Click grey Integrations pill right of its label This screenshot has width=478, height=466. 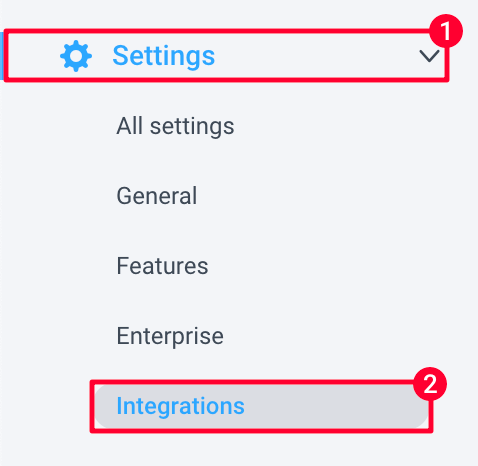[333, 406]
